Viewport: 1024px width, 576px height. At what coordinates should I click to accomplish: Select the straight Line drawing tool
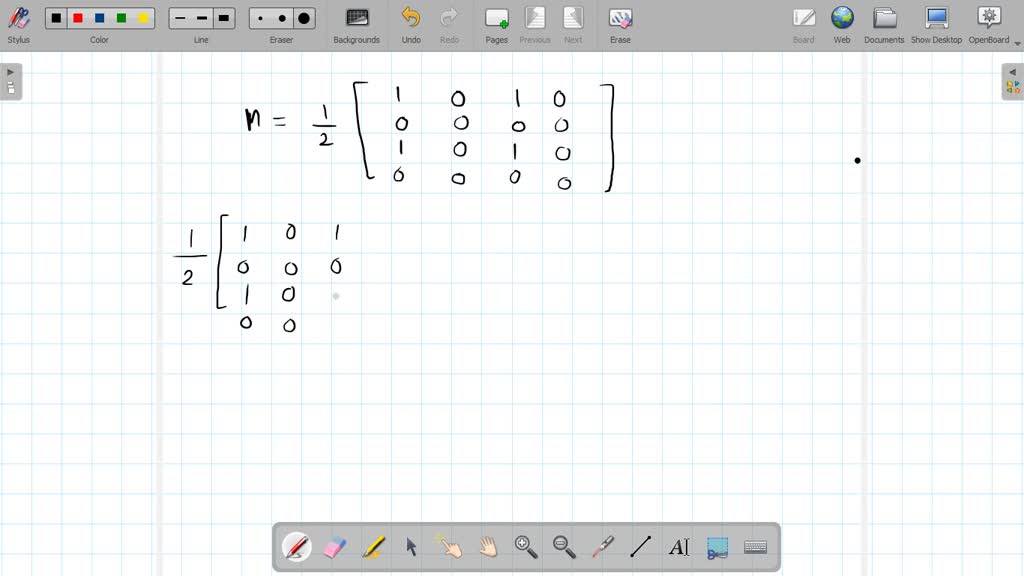(641, 546)
